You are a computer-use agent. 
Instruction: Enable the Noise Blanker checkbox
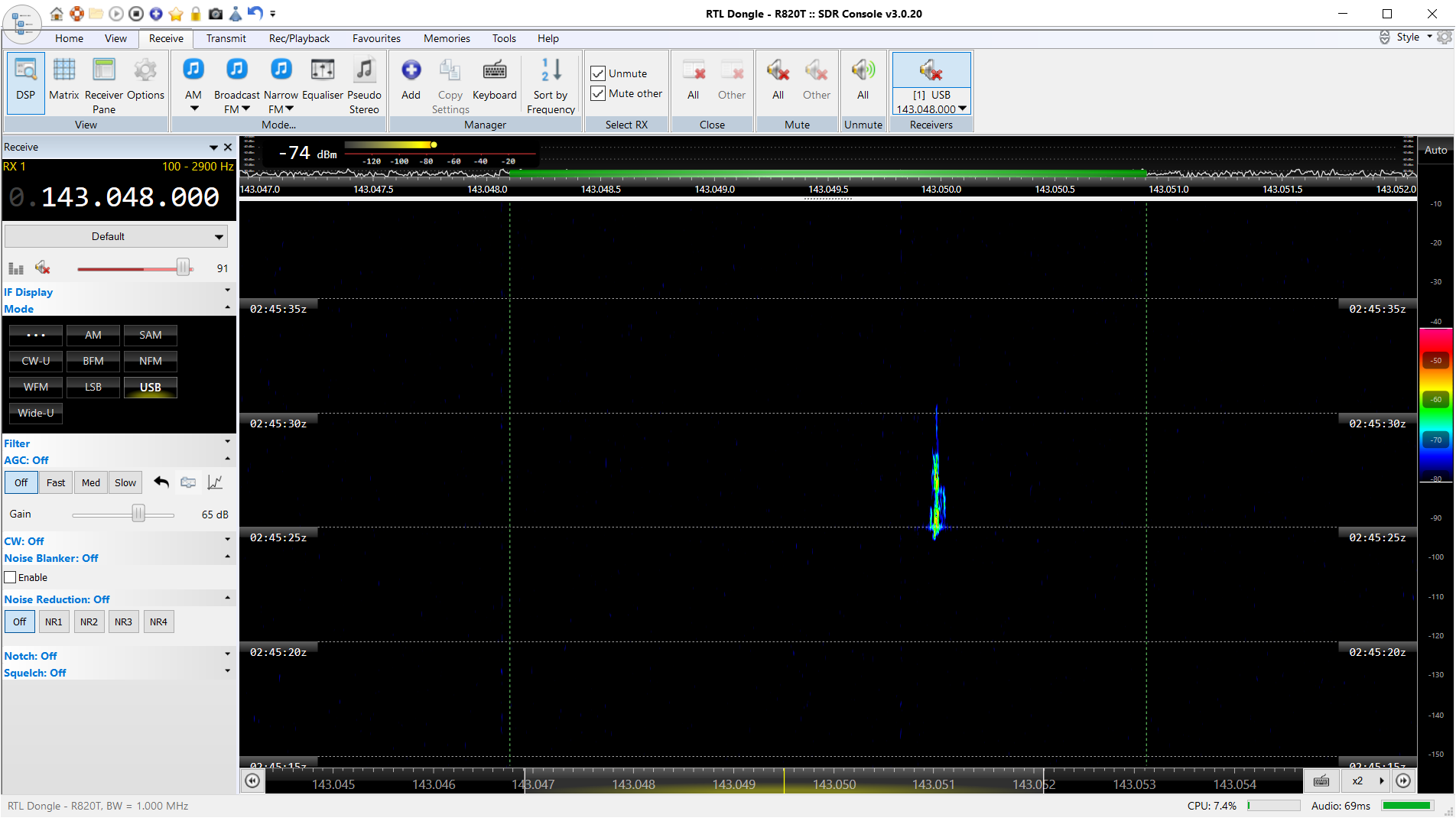(11, 577)
